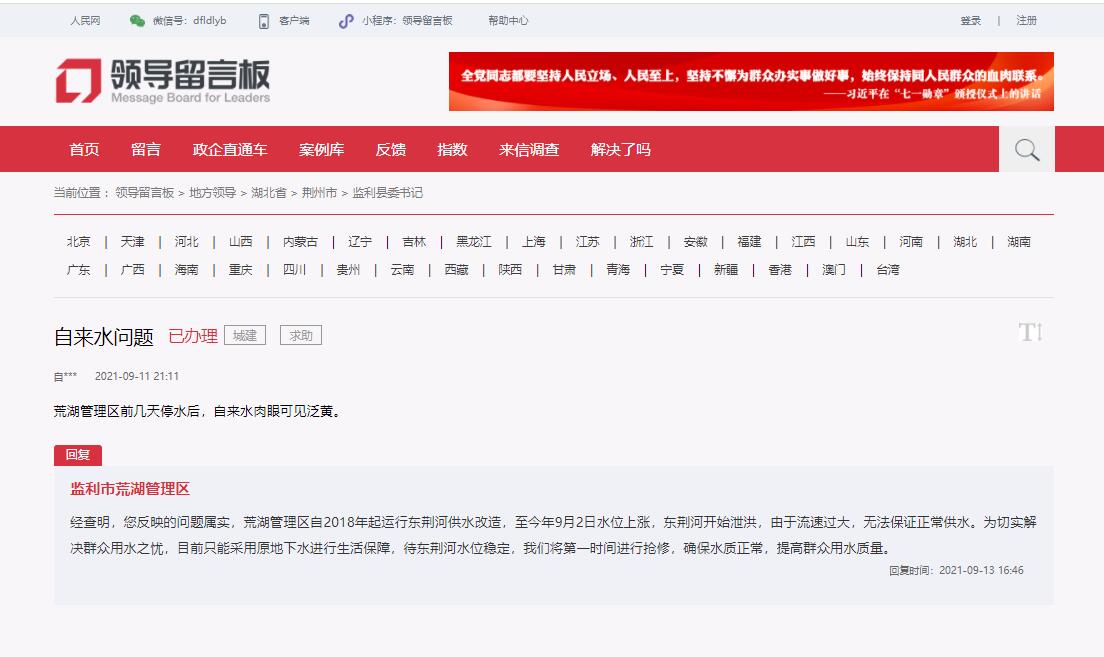Image resolution: width=1104 pixels, height=657 pixels.
Task: Open 监利市荒湖管理区 reply department link
Action: 130,489
